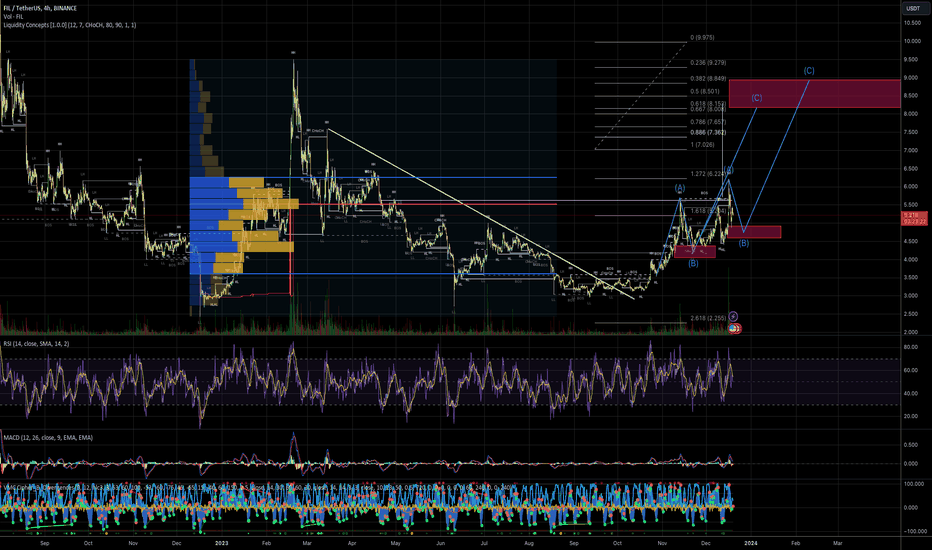
Task: Select the RSI (14, close, SMA, 14, 2) label
Action: coord(36,344)
